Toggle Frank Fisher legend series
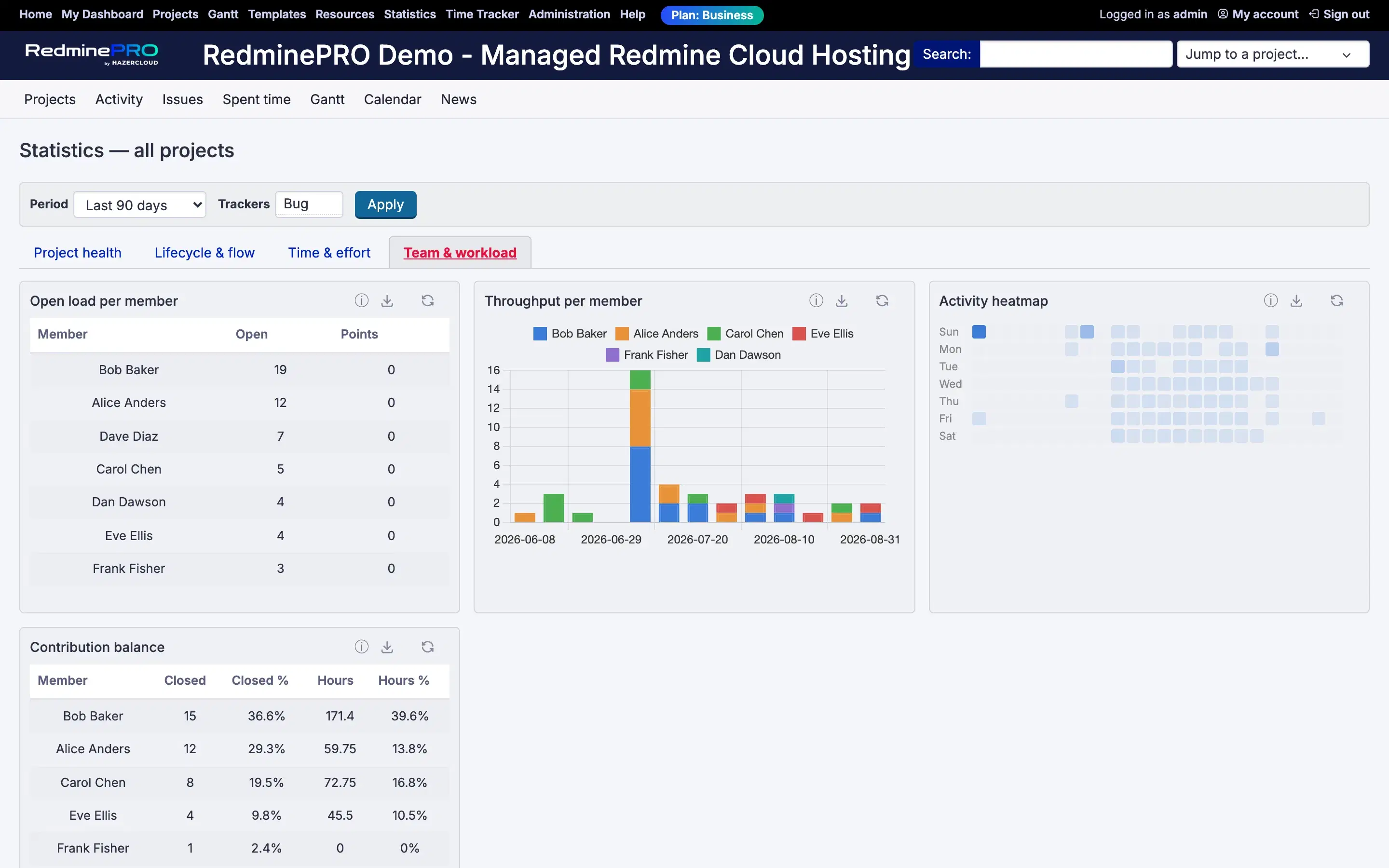Image resolution: width=1389 pixels, height=868 pixels. click(647, 355)
